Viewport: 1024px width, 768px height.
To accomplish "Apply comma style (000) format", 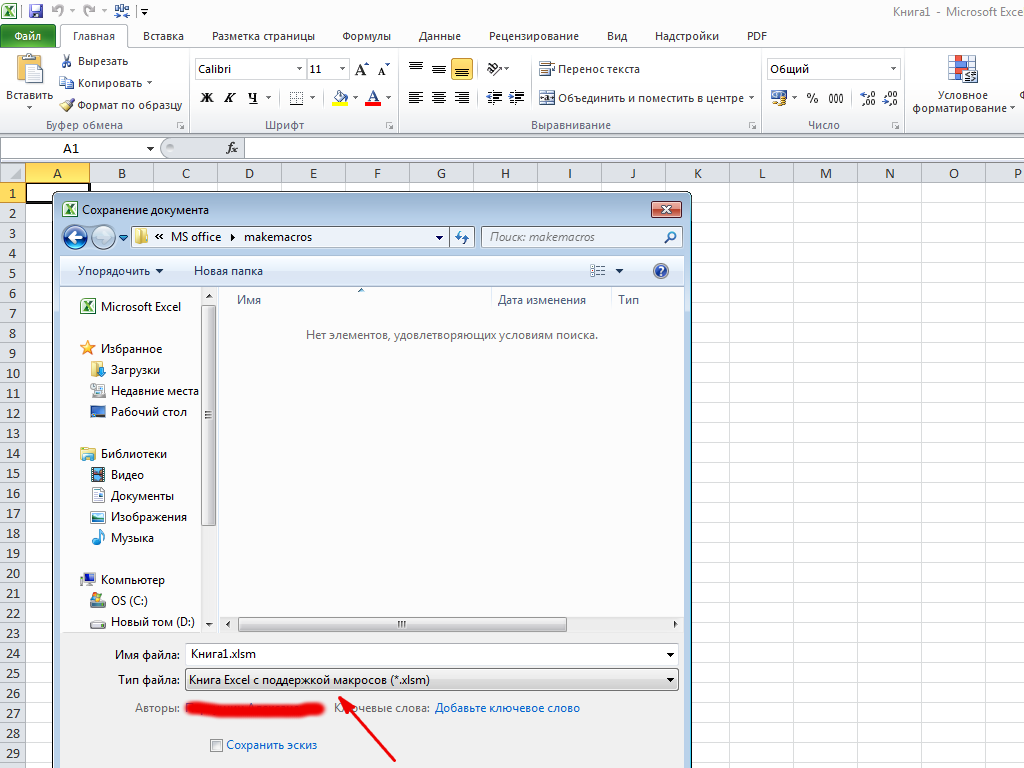I will [x=836, y=98].
